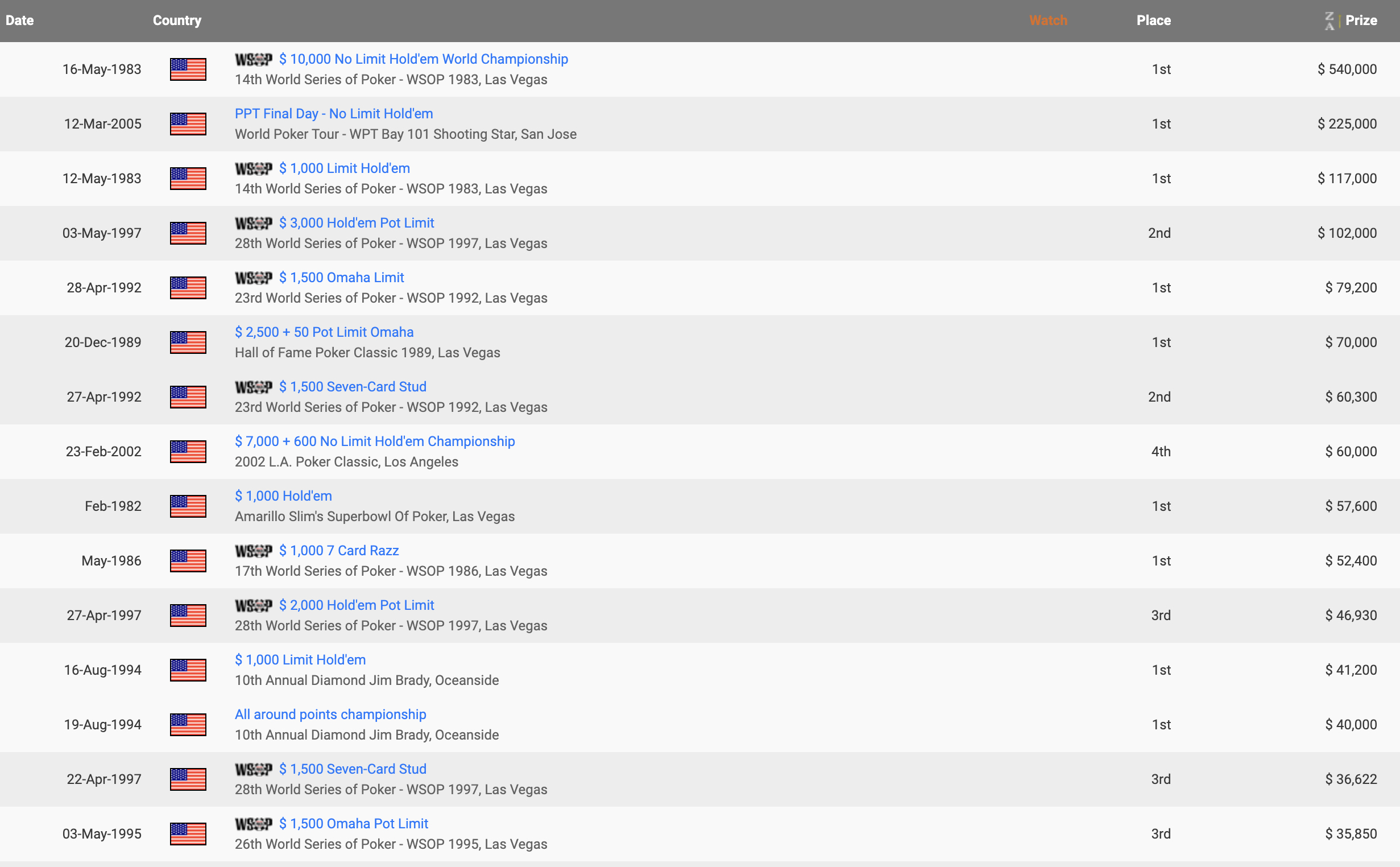Click WSOP logo next to $10,000 No Limit Hold'em

tap(253, 59)
